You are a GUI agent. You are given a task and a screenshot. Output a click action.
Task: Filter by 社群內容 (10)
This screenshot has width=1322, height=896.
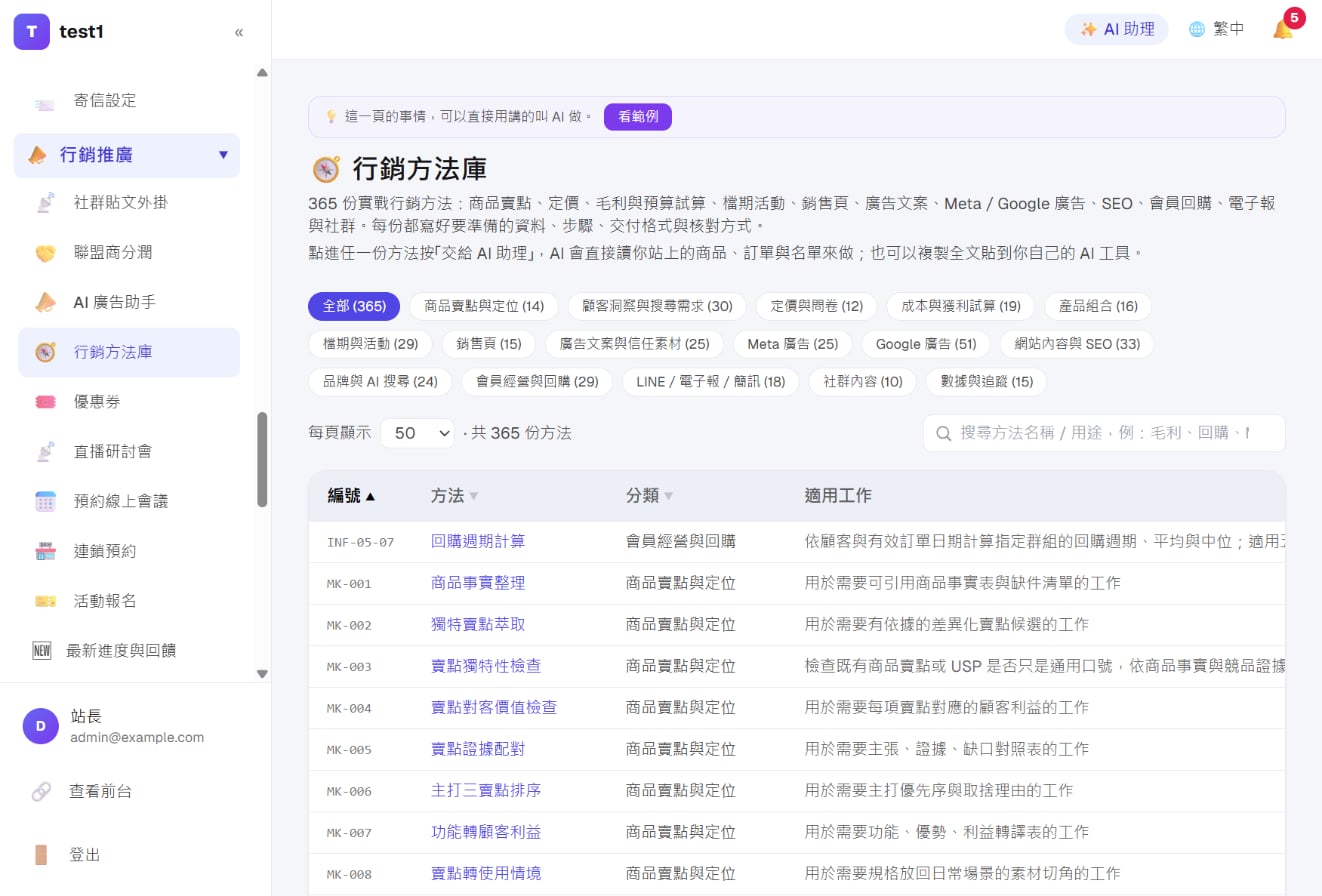[863, 382]
